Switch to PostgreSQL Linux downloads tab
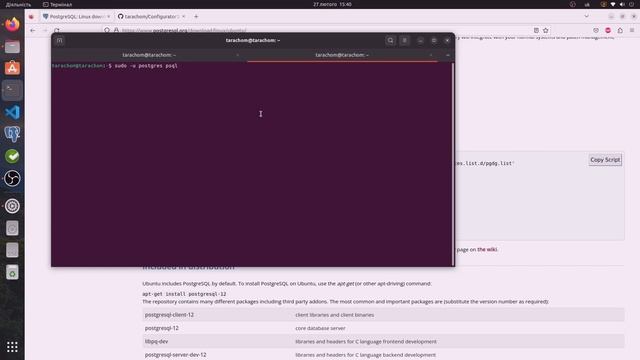The height and width of the screenshot is (360, 640). click(76, 16)
